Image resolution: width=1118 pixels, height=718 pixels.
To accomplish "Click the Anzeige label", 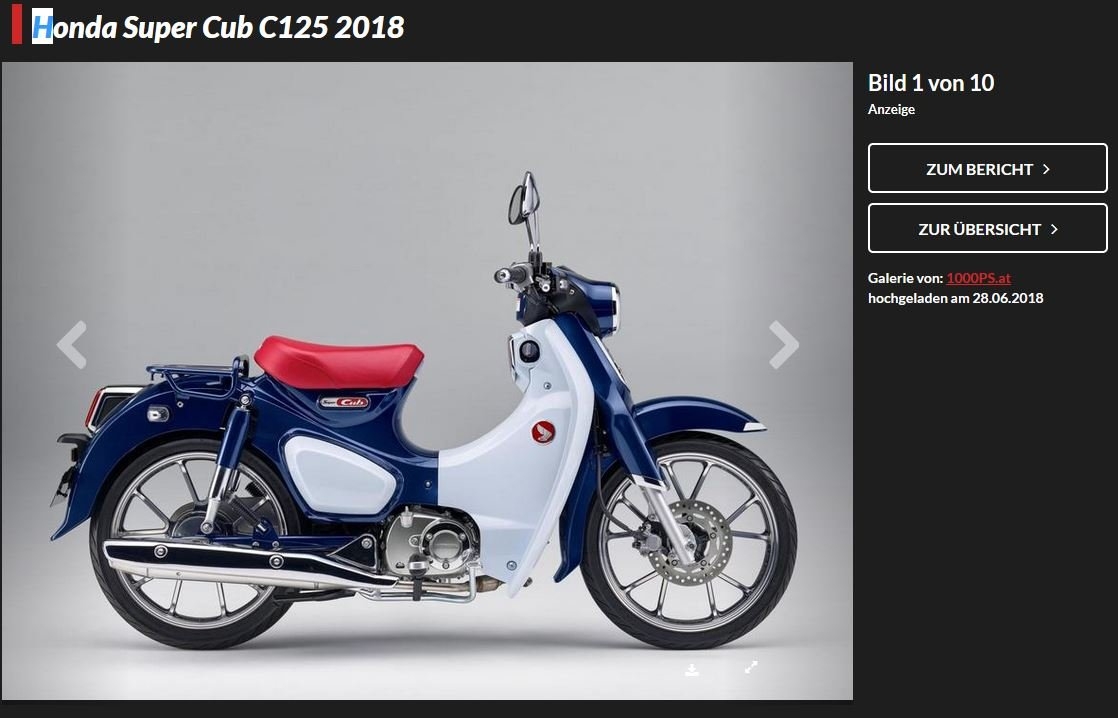I will coord(891,109).
